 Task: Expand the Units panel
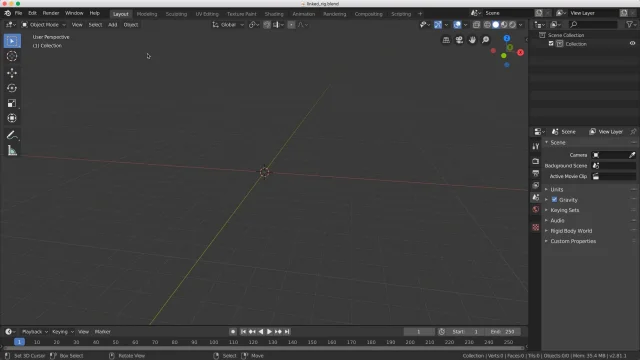tap(557, 189)
